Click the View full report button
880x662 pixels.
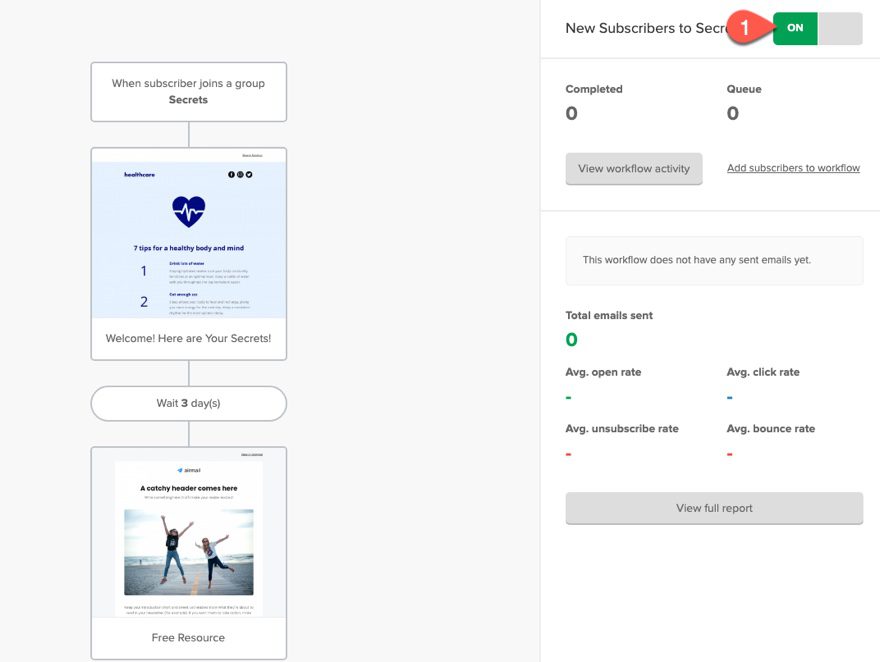pyautogui.click(x=713, y=508)
